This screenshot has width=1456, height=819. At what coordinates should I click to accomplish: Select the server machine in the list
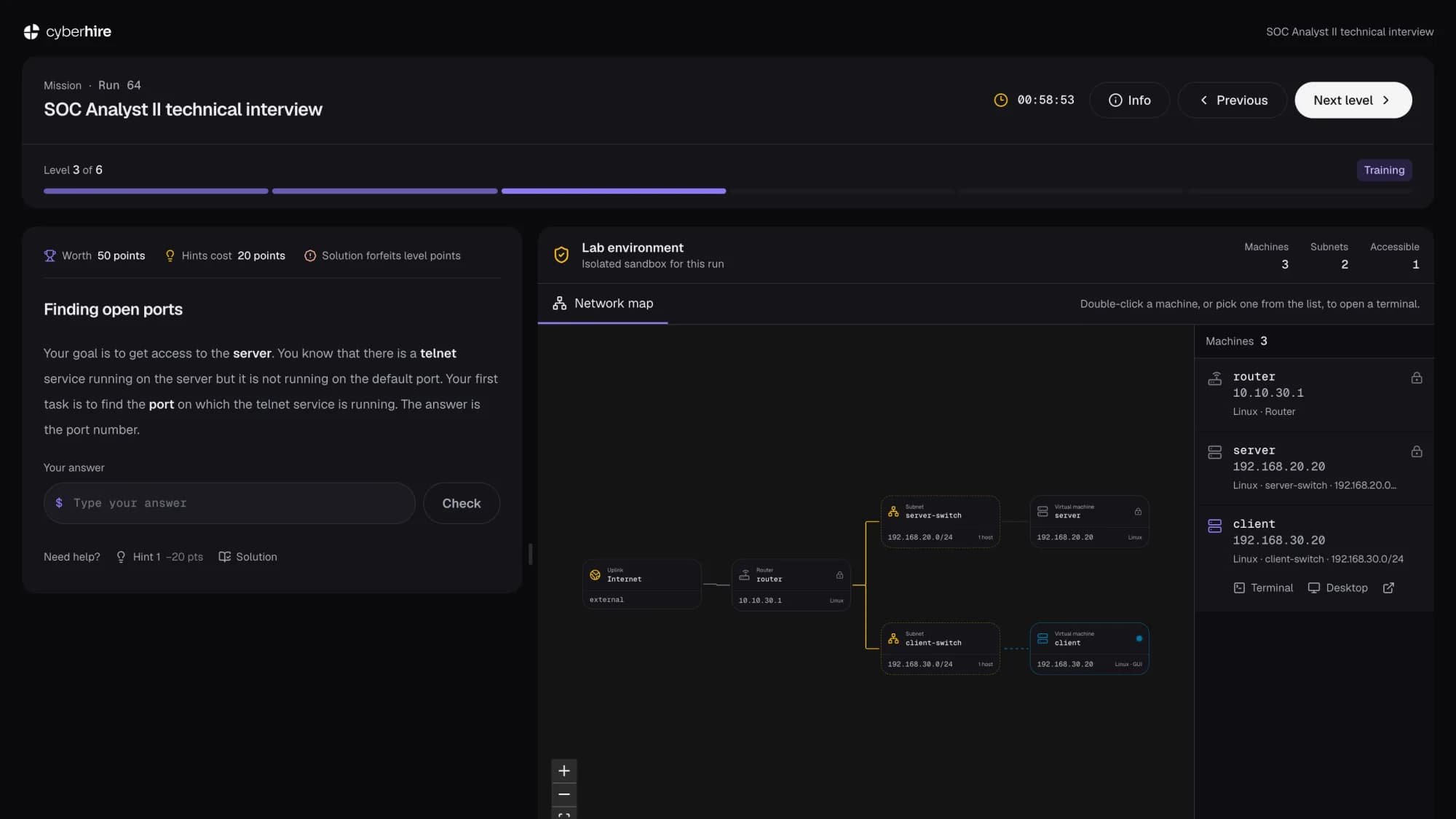tap(1314, 467)
